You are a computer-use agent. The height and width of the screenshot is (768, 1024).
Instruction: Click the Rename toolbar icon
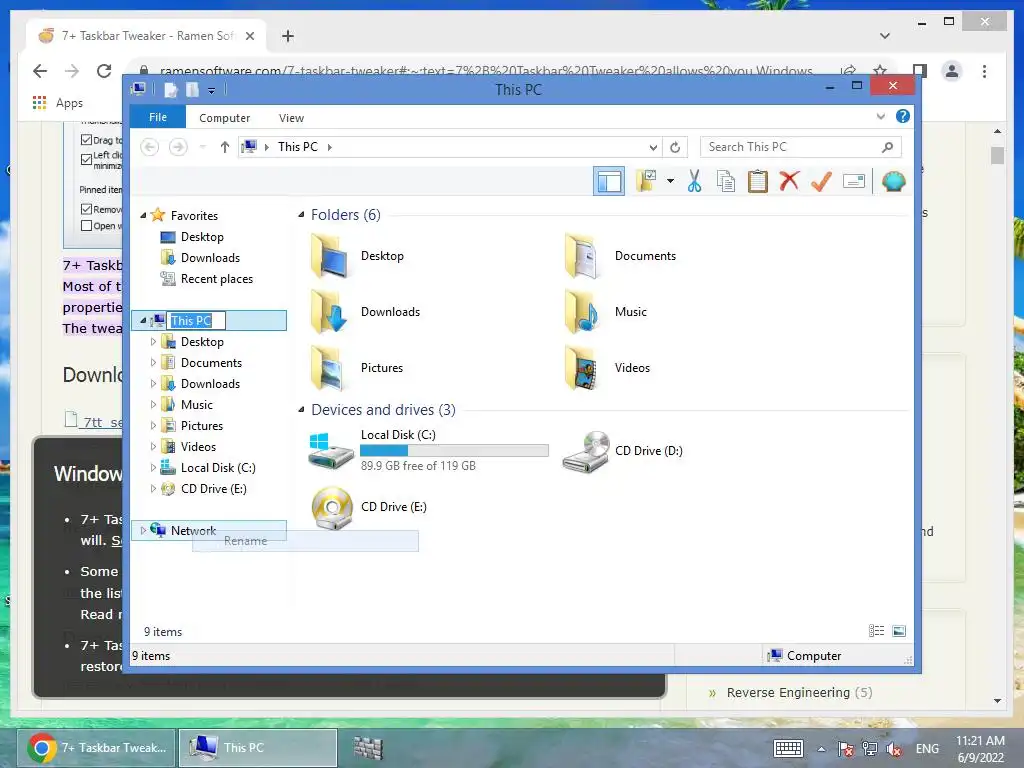pyautogui.click(x=854, y=181)
